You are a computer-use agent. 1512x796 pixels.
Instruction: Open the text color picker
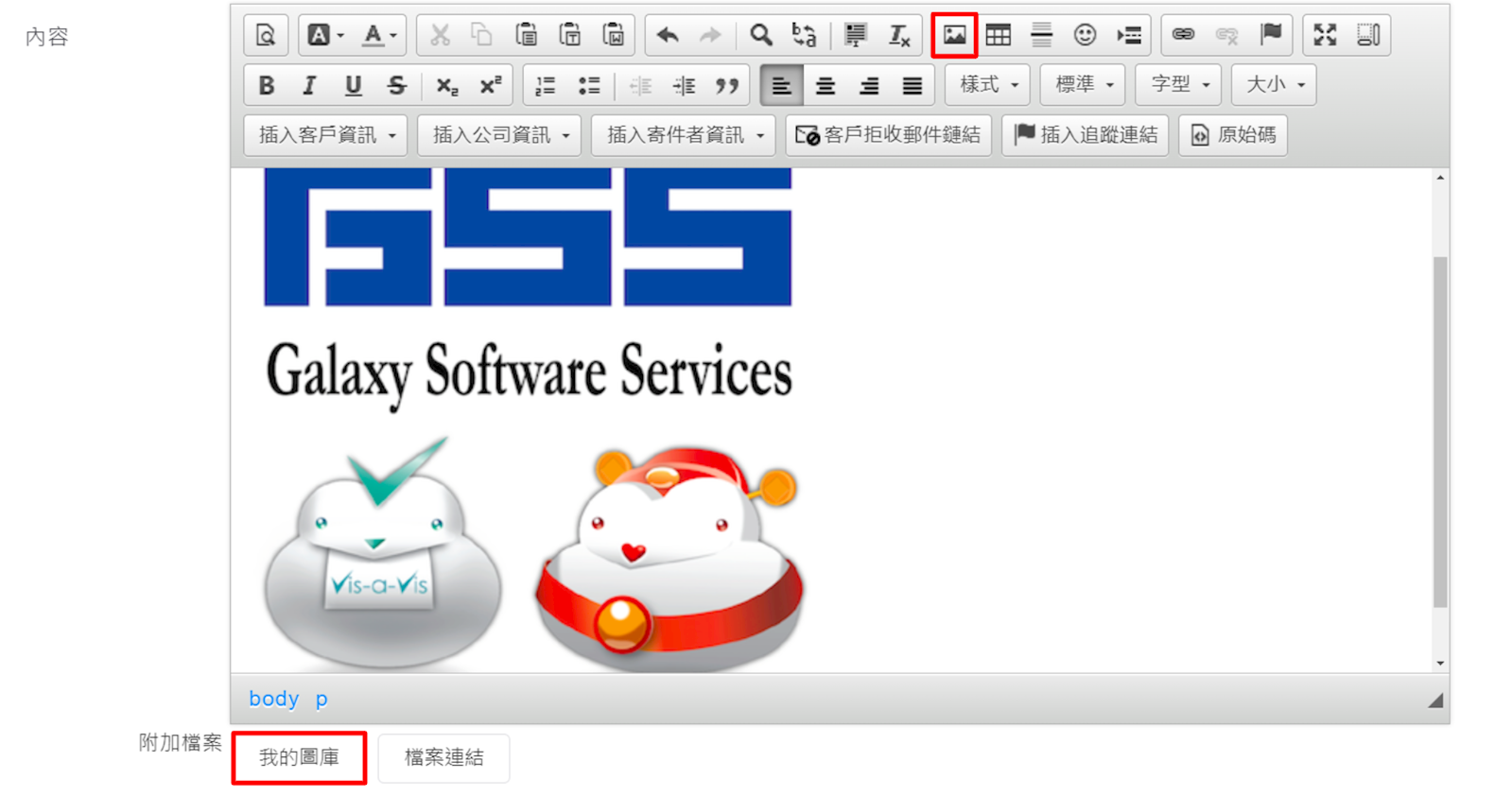click(x=379, y=36)
